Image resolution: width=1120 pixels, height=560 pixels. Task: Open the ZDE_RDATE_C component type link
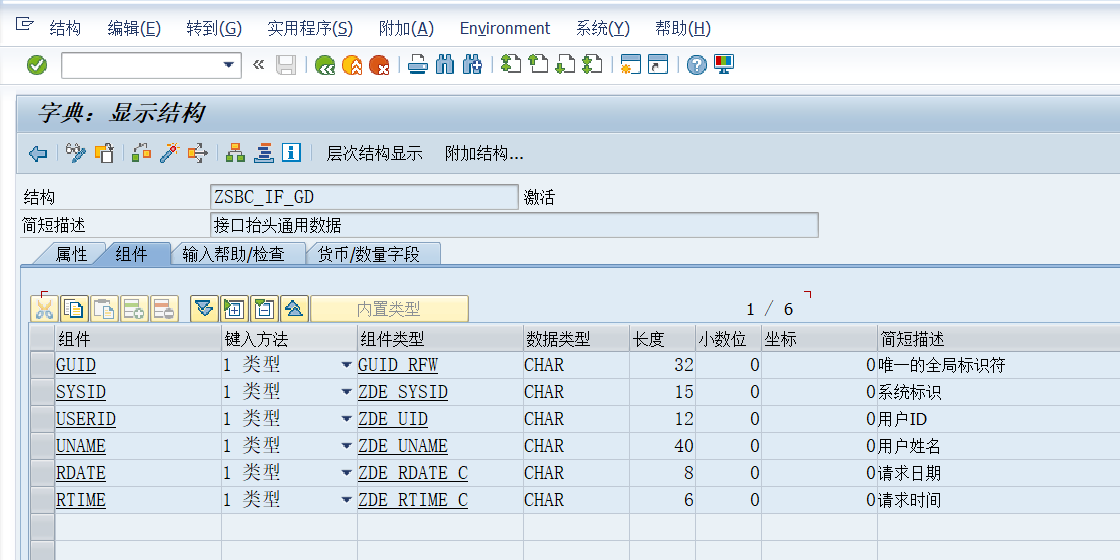point(413,473)
